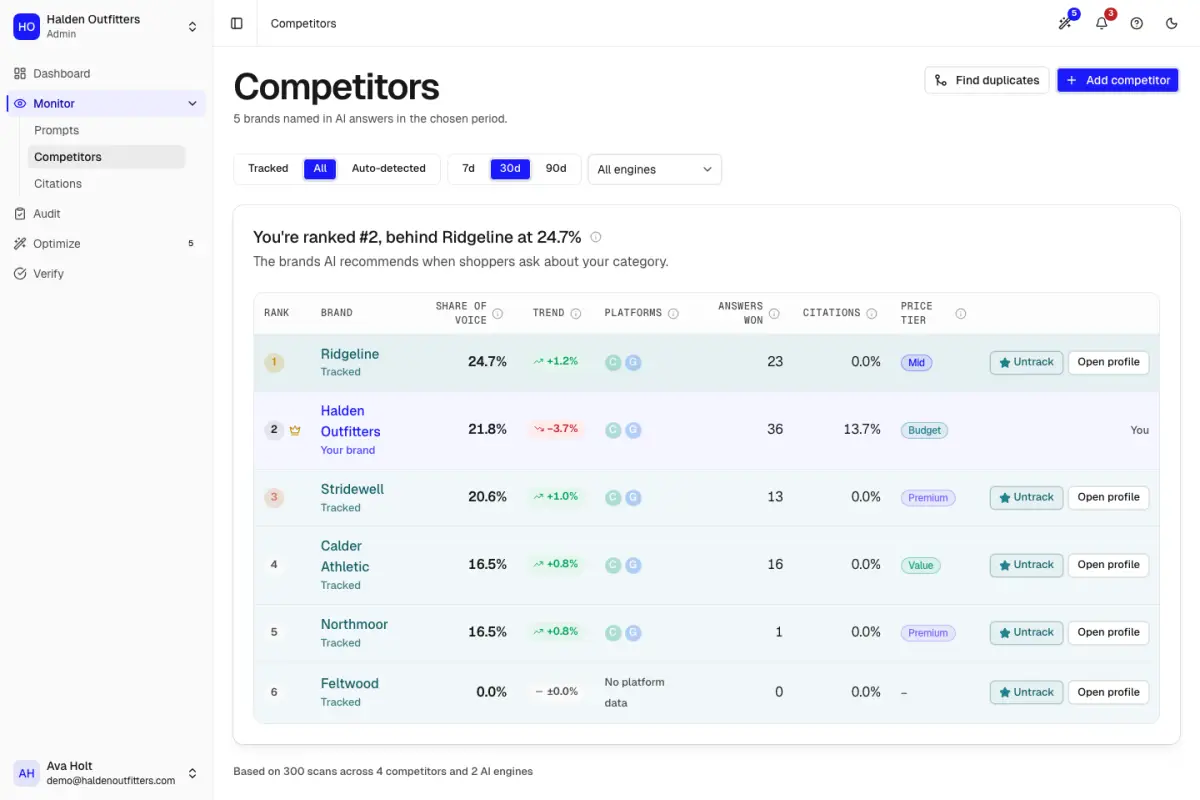The height and width of the screenshot is (800, 1200).
Task: Open the Halden Outfitters workspace switcher
Action: (x=106, y=27)
